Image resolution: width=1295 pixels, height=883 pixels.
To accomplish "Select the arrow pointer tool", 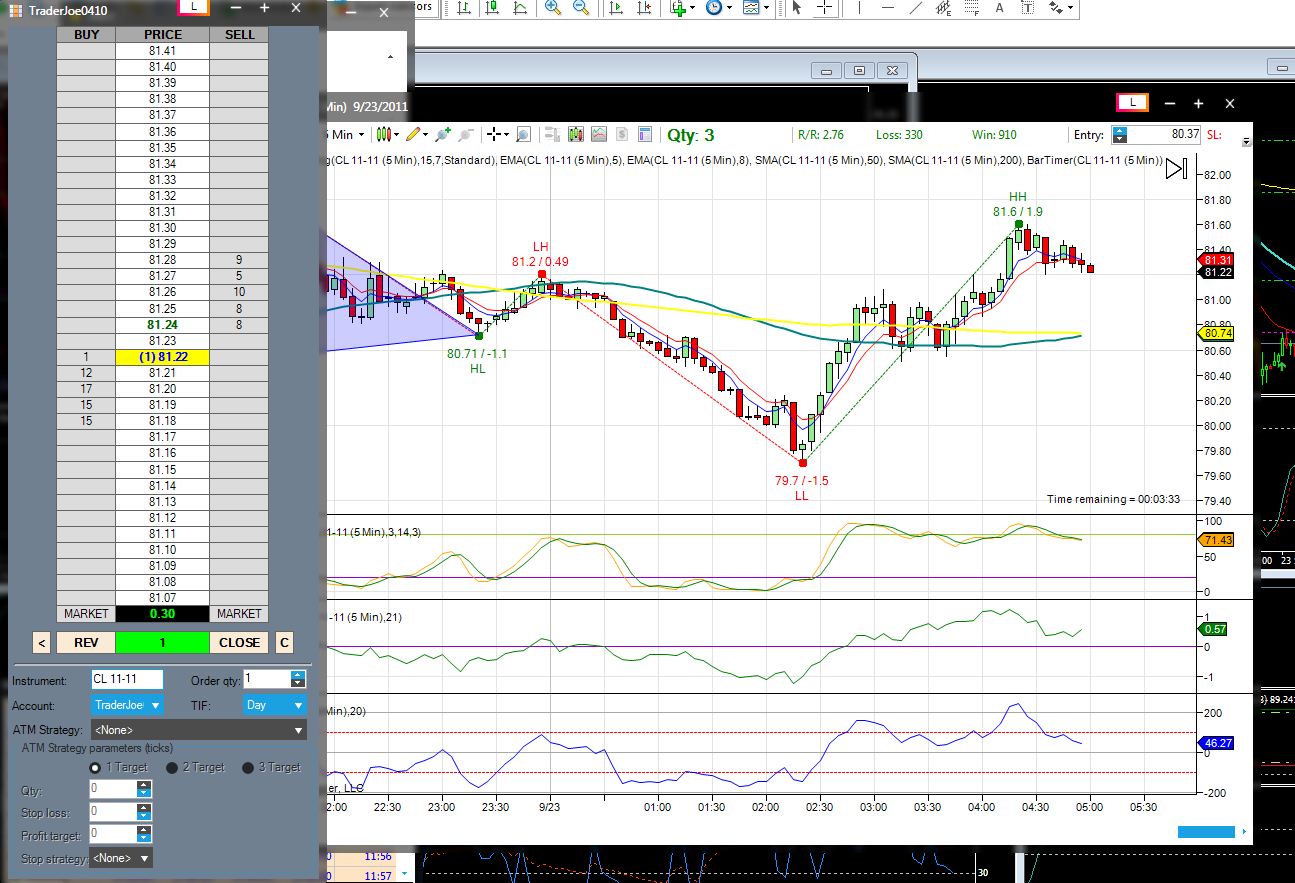I will coord(797,8).
